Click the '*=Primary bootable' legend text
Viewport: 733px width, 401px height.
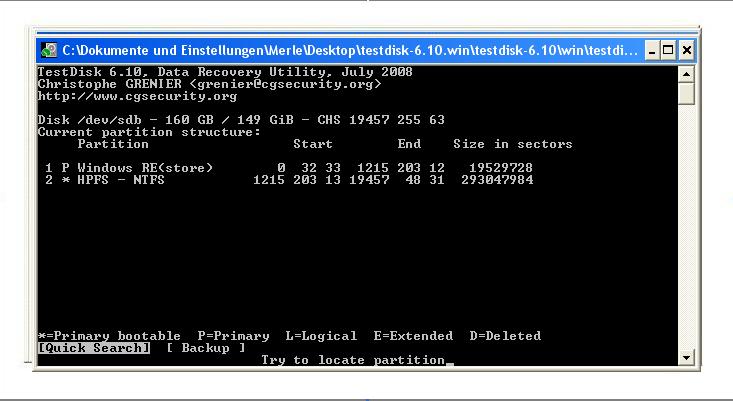(x=109, y=336)
